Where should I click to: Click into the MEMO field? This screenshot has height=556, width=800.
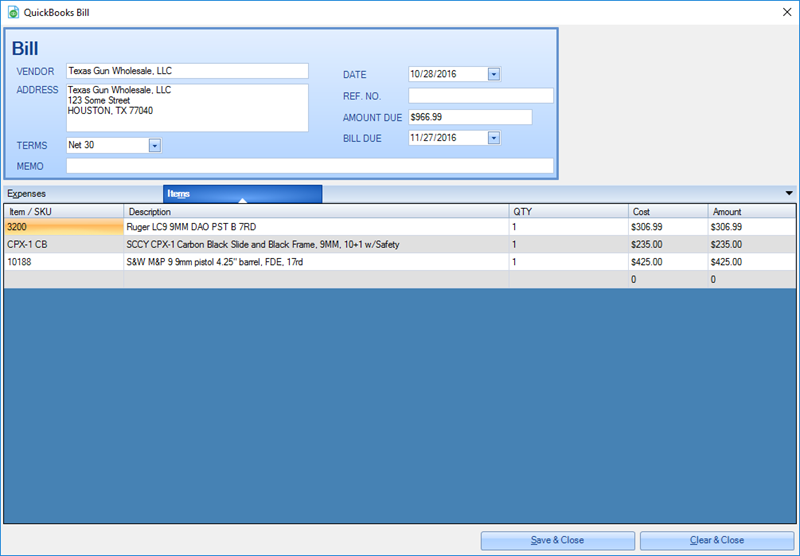(x=310, y=166)
